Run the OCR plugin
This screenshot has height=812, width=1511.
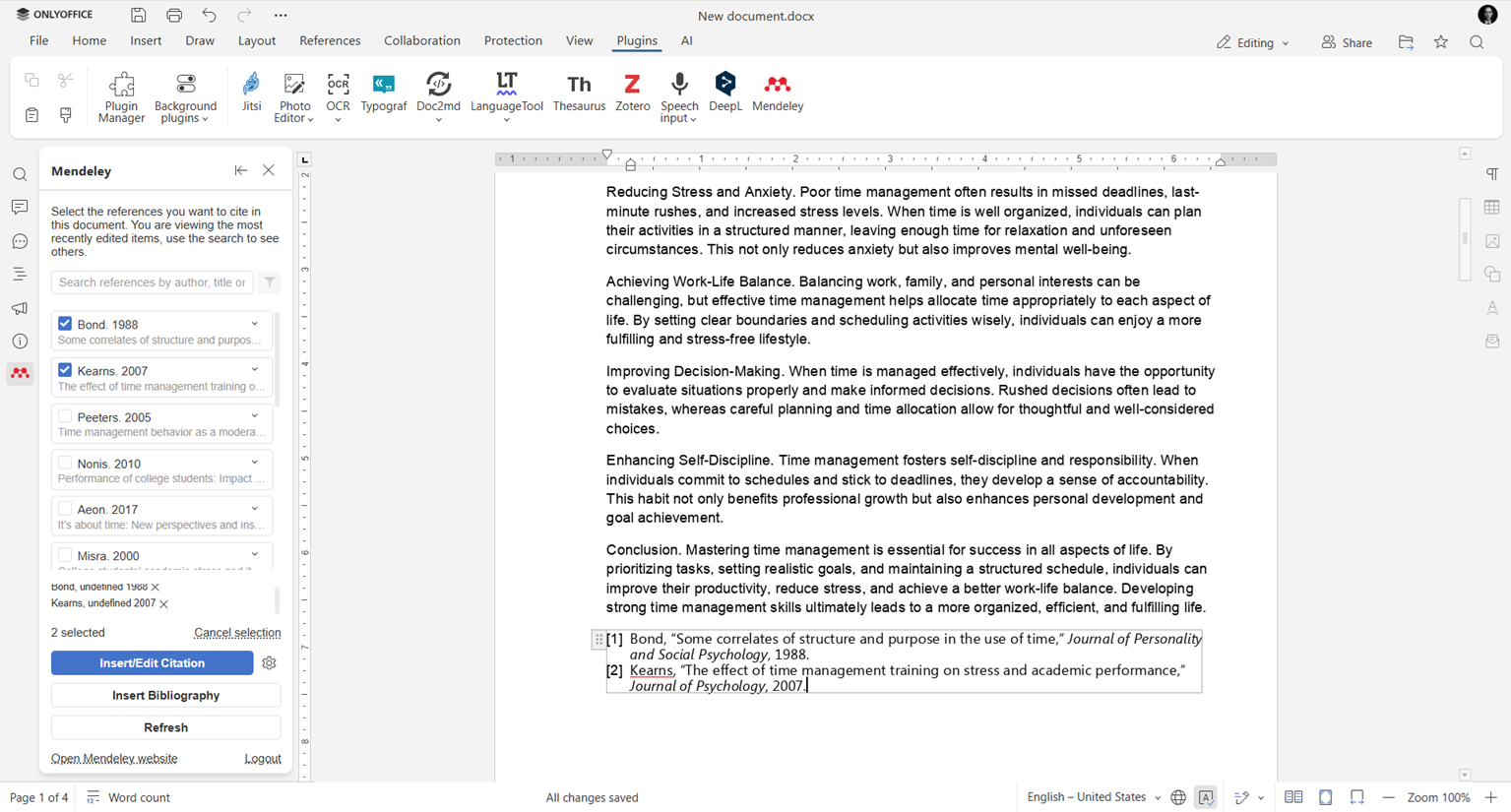[x=338, y=97]
